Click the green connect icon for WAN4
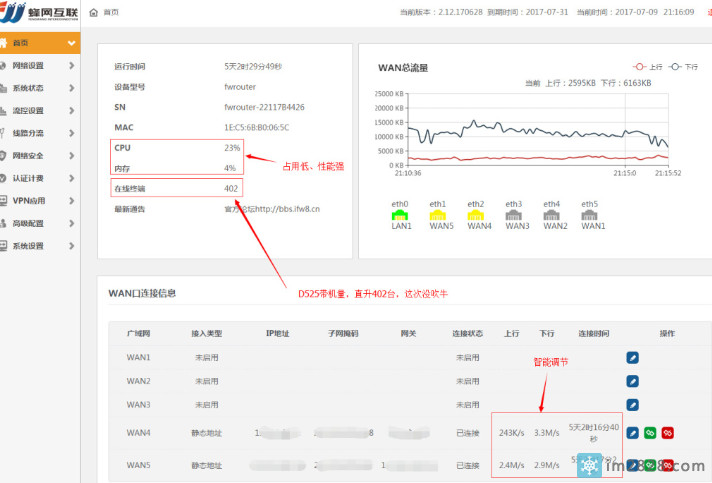 pos(649,434)
